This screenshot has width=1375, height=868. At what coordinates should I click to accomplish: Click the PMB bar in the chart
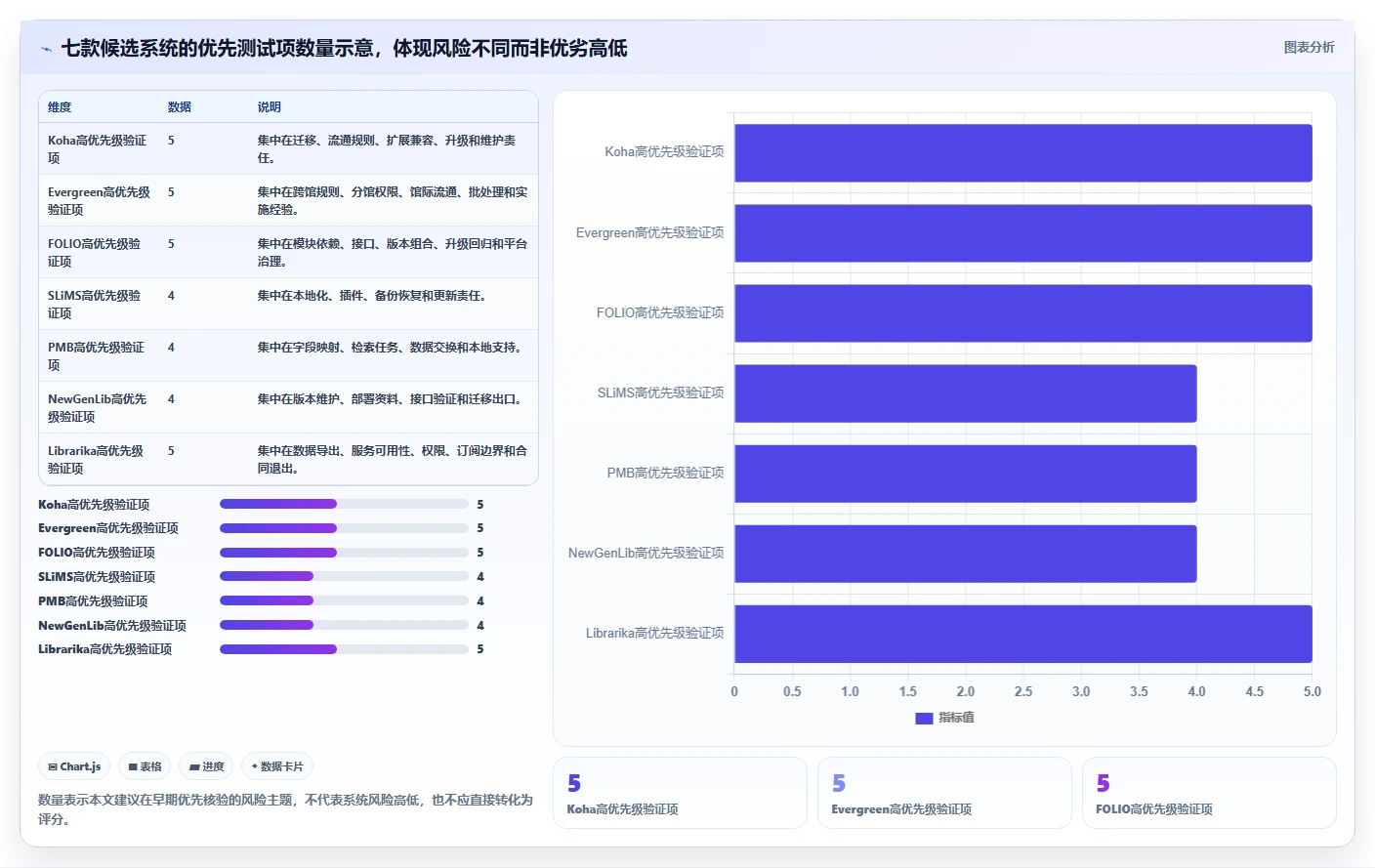(x=966, y=474)
